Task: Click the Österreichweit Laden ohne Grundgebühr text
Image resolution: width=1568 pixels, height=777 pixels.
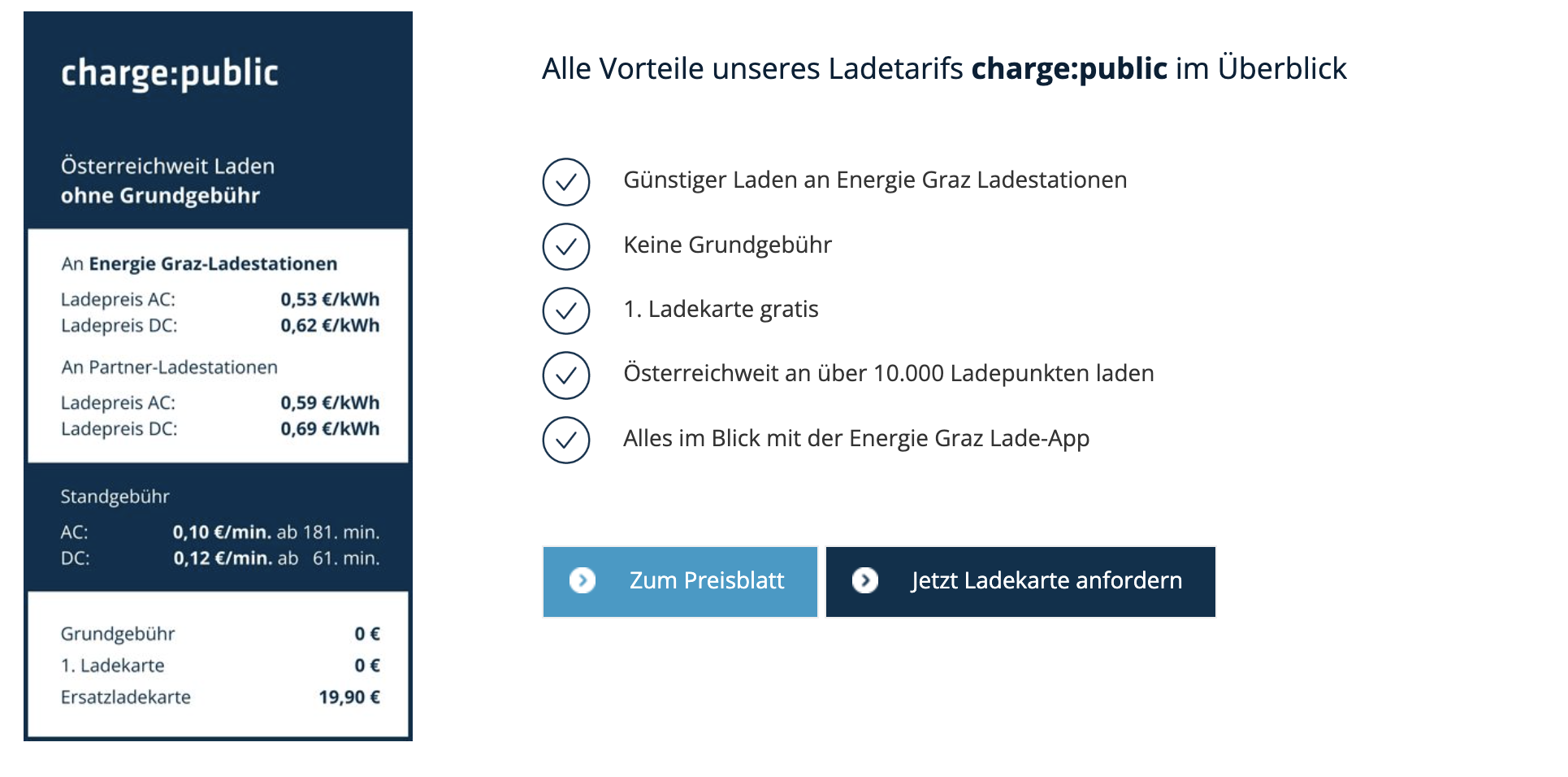Action: coord(167,180)
